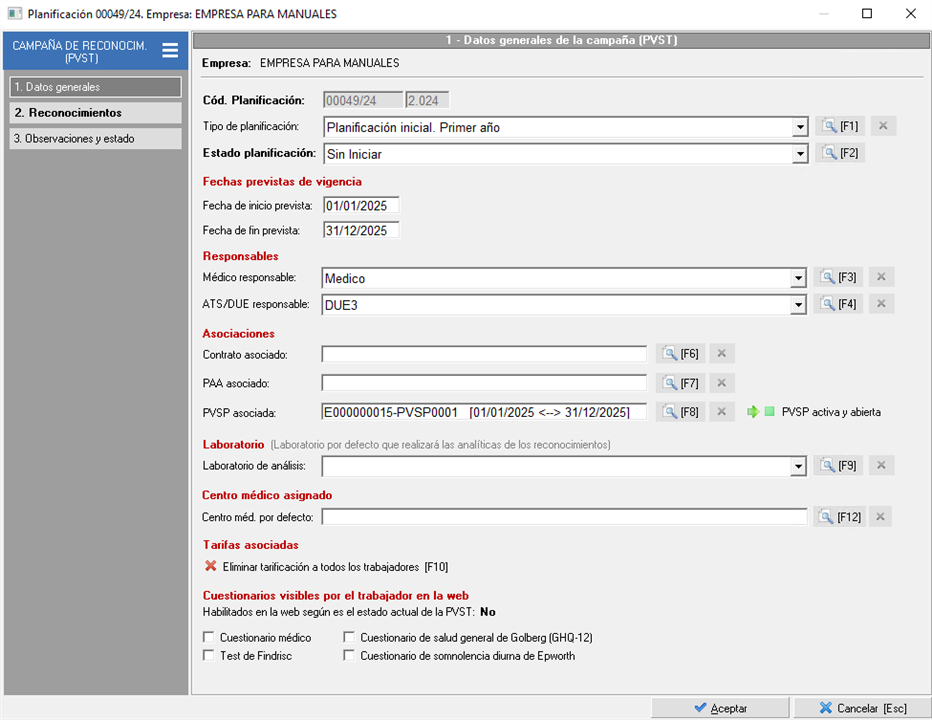Go to 3. Observaciones y estado

[x=95, y=139]
